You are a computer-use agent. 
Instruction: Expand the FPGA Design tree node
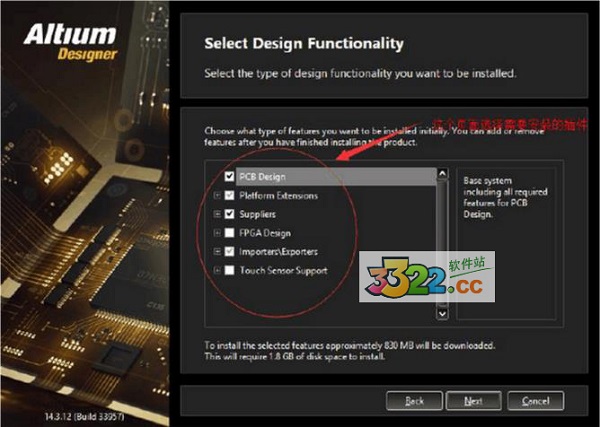(x=217, y=233)
